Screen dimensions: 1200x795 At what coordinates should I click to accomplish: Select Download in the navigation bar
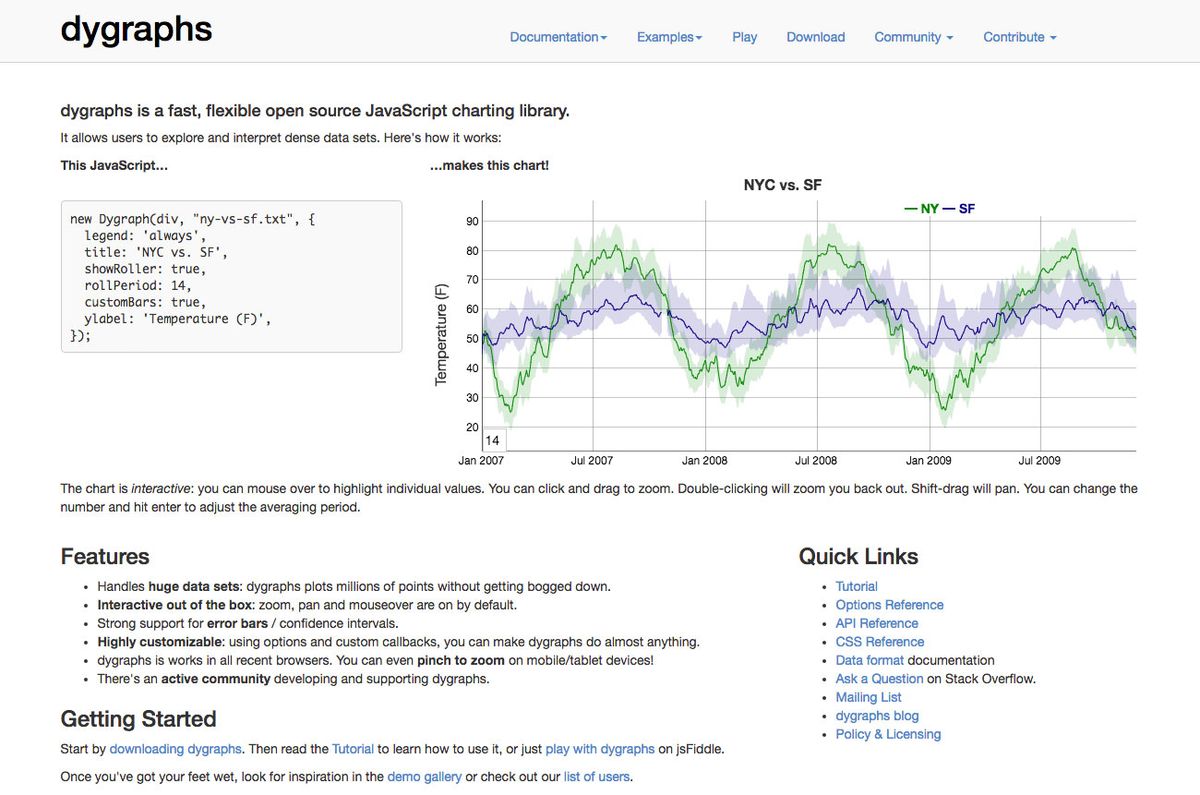pos(815,37)
